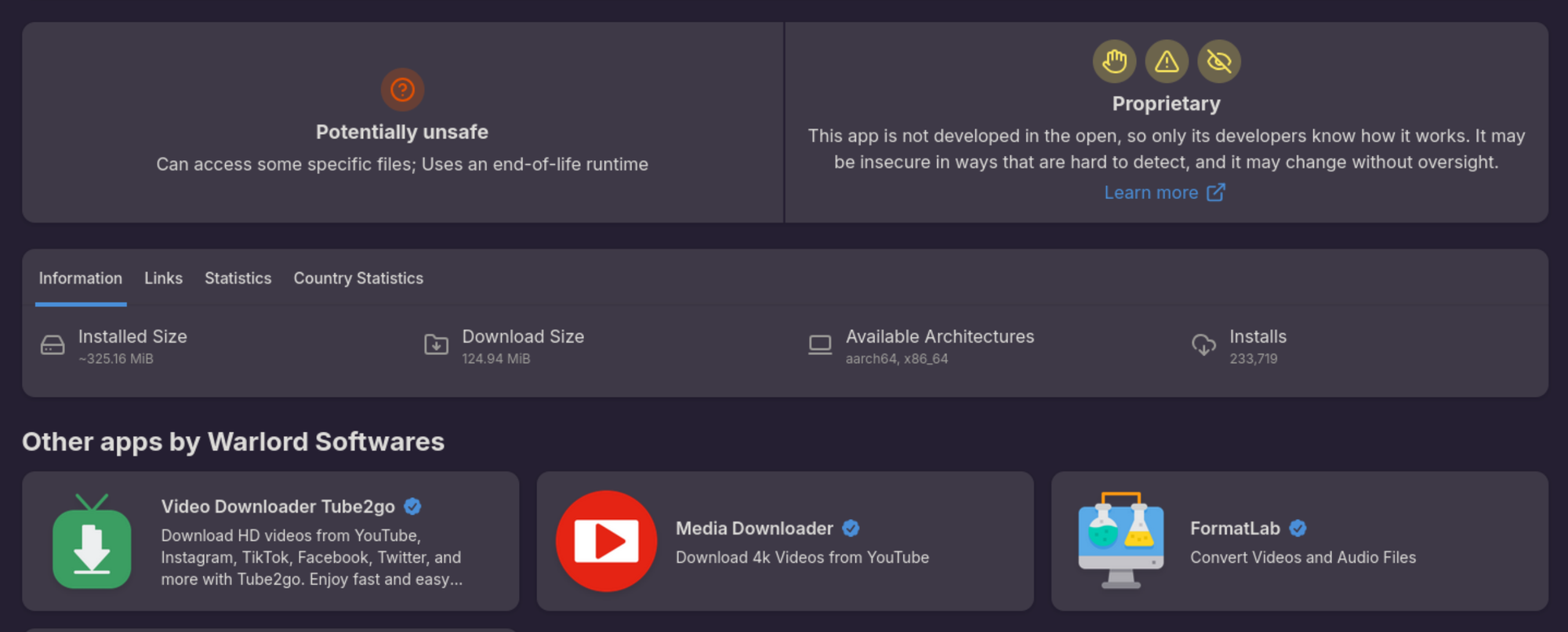Click the crossed-out eye icon above Proprietary
The width and height of the screenshot is (1568, 632).
[1219, 61]
